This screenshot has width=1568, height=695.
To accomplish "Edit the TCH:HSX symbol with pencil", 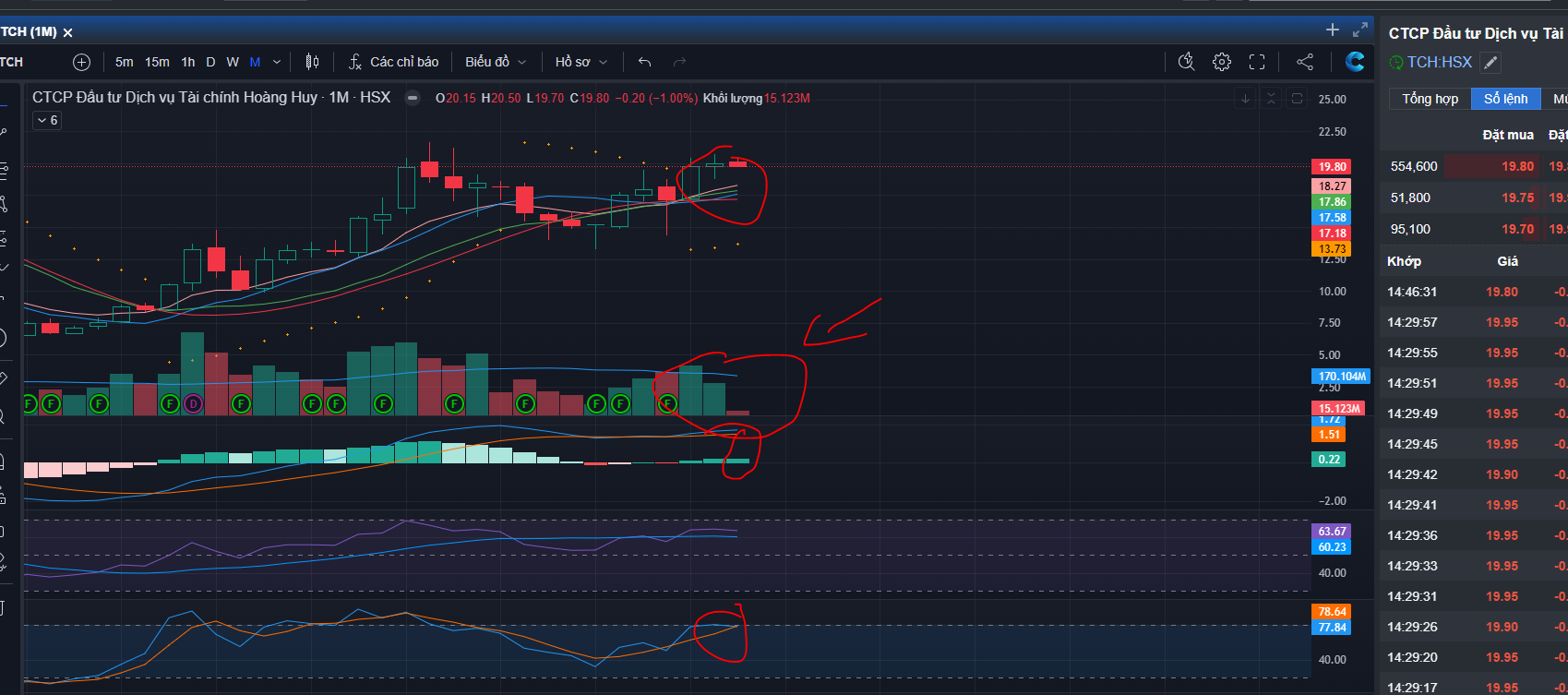I will pos(1490,63).
